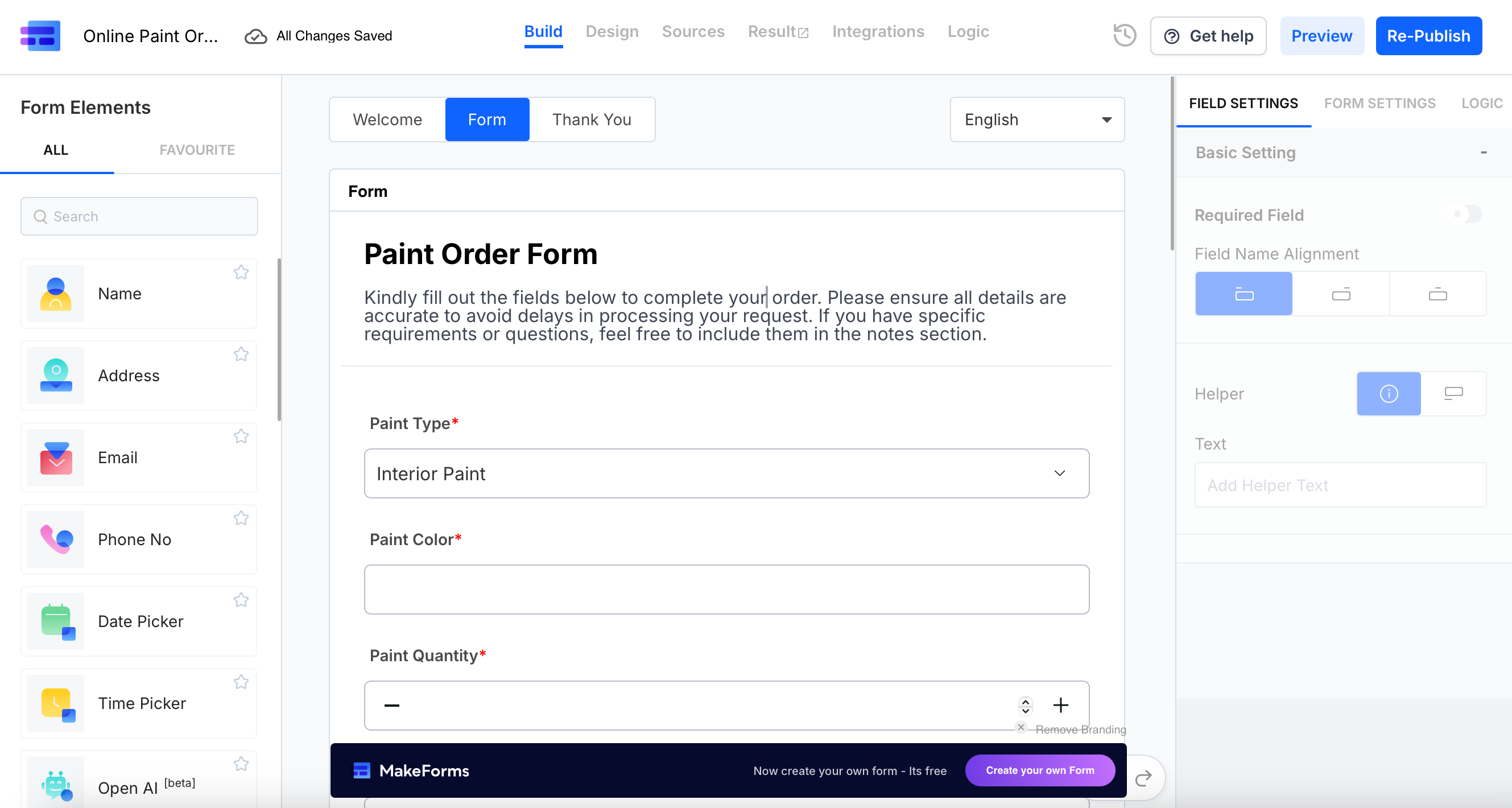
Task: Select the first Field Name Alignment option
Action: click(1244, 294)
